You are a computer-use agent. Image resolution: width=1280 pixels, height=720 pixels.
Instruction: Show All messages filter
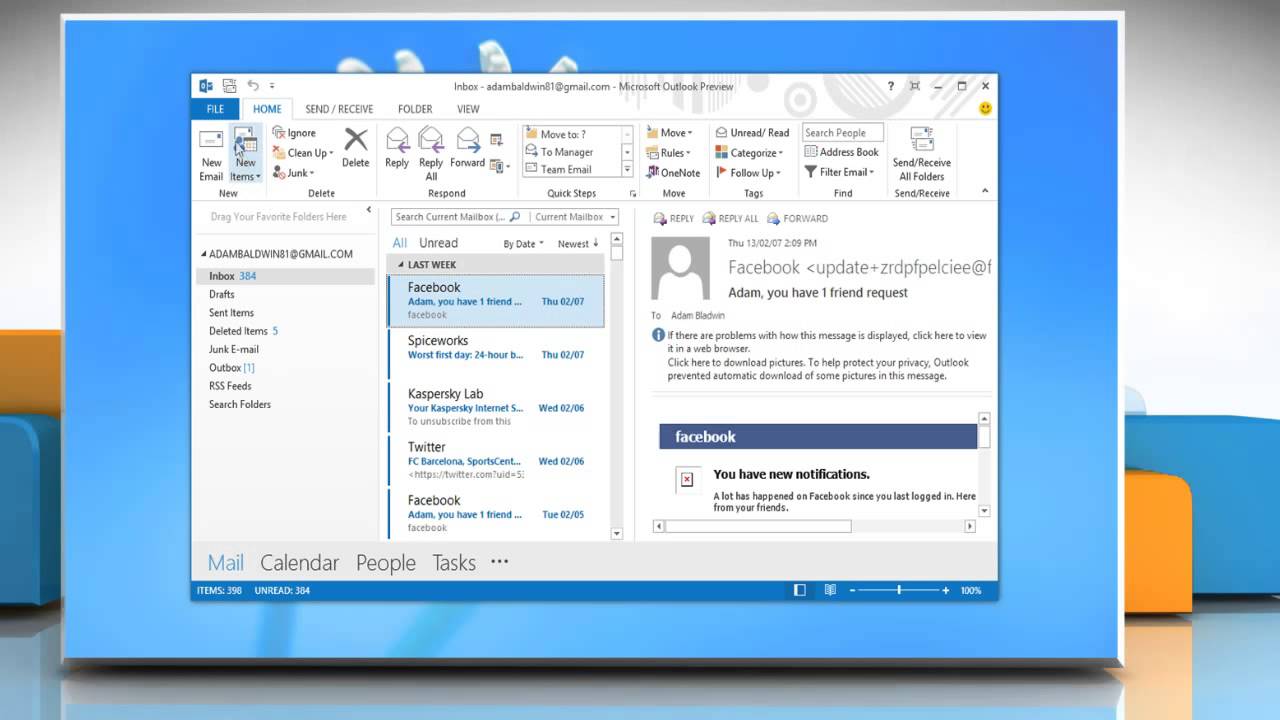pyautogui.click(x=400, y=243)
